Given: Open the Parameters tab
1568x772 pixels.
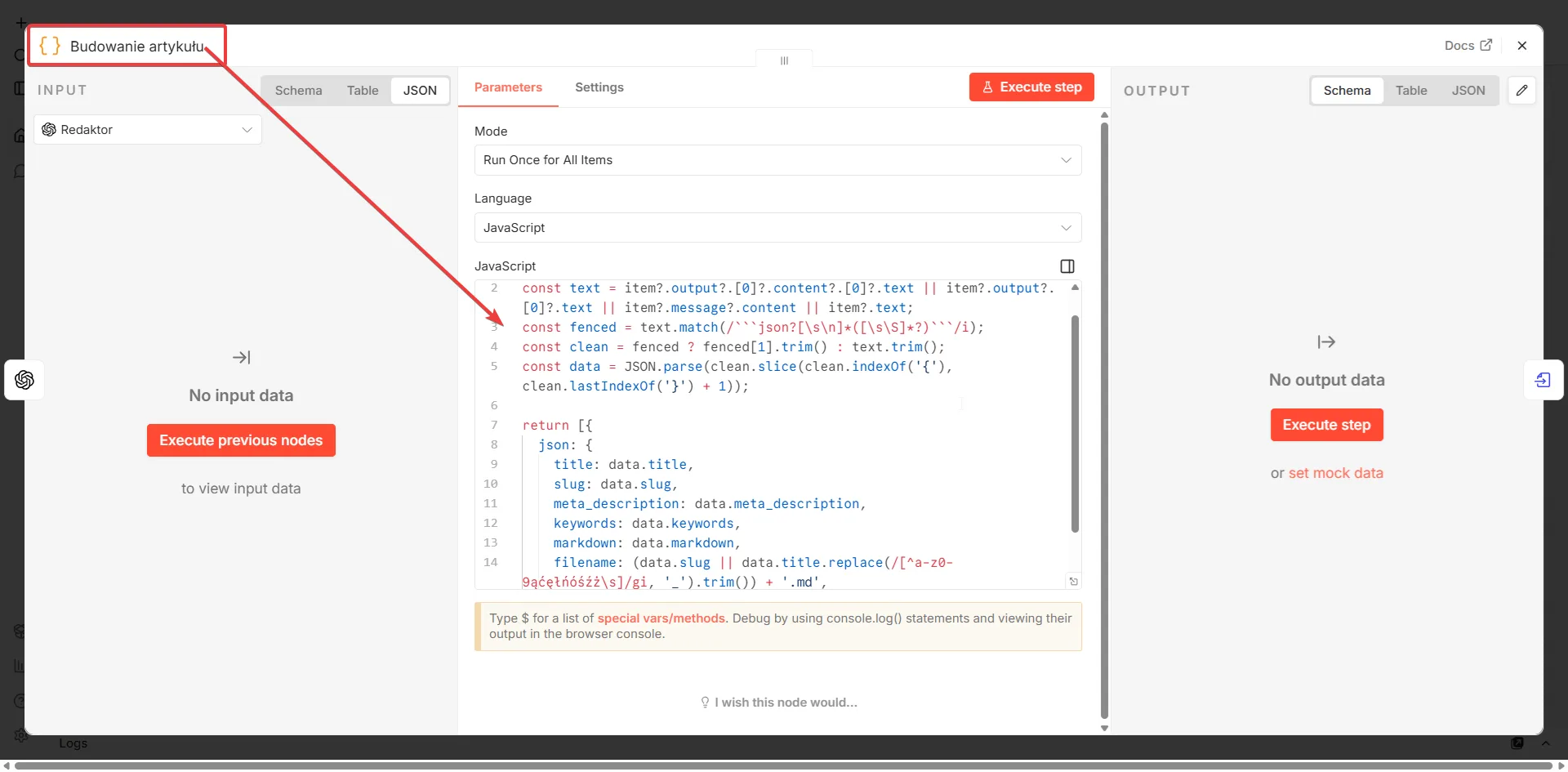Looking at the screenshot, I should 508,87.
